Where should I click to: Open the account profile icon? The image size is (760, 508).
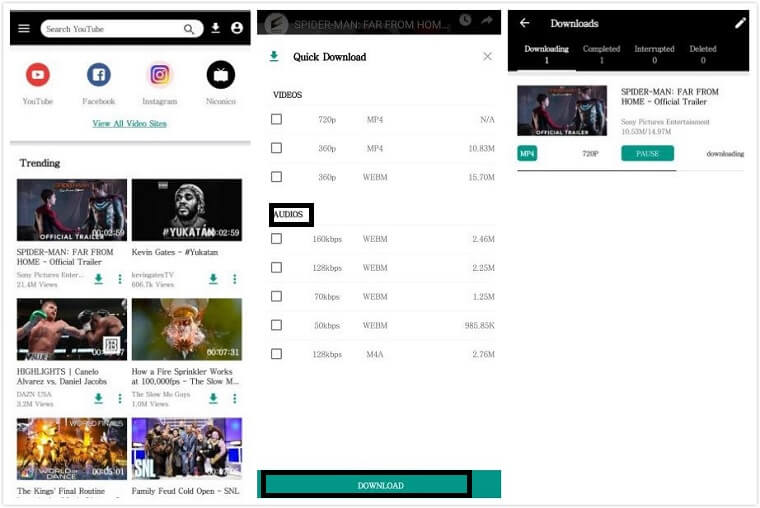tap(237, 28)
